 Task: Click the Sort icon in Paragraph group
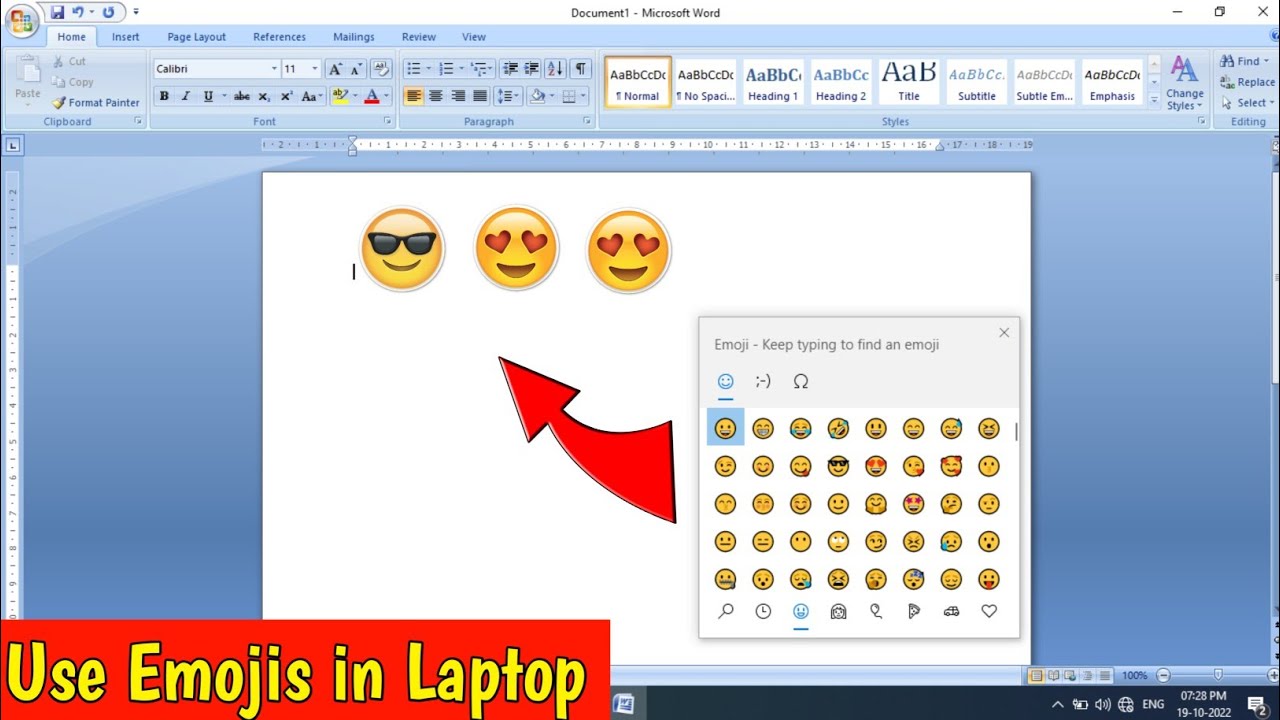(555, 69)
